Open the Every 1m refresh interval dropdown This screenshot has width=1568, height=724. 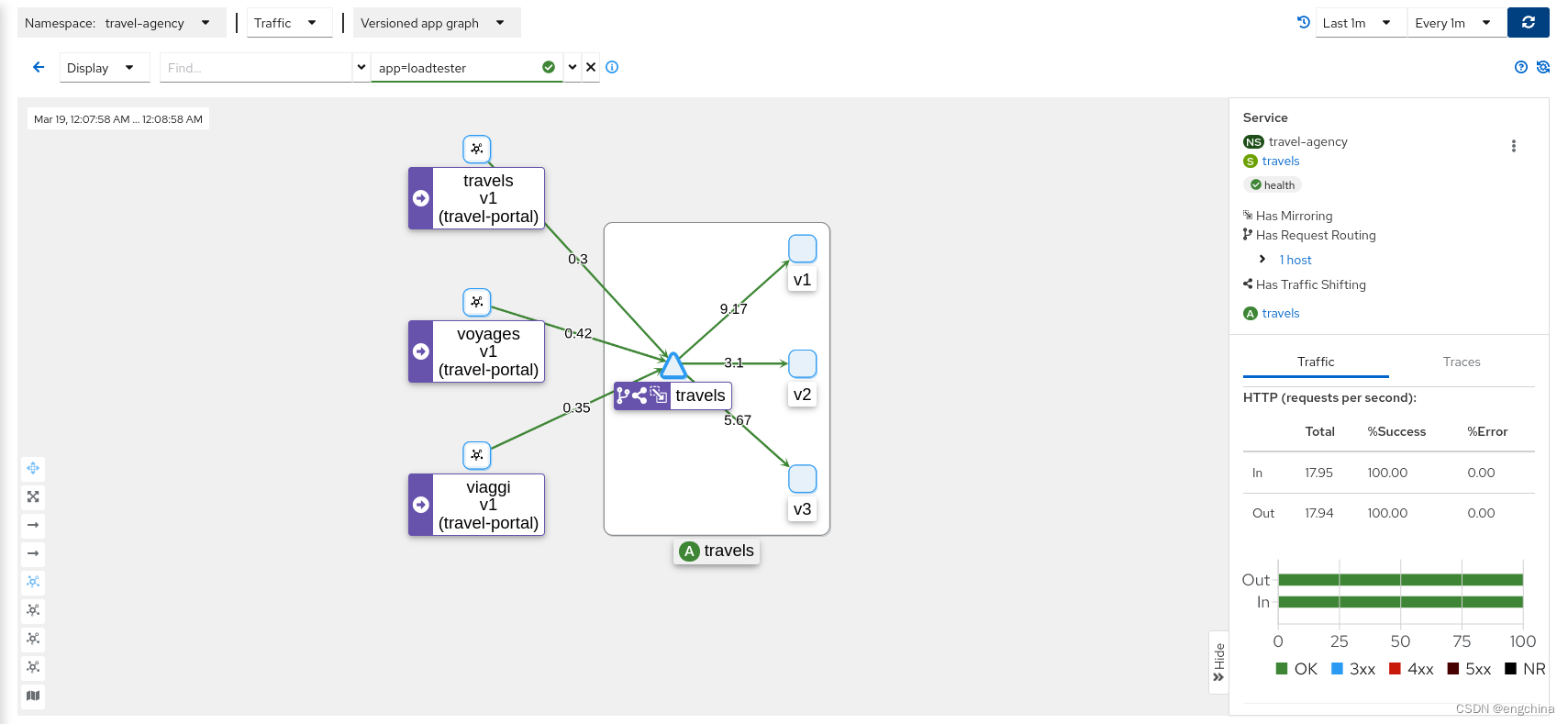(x=1452, y=23)
